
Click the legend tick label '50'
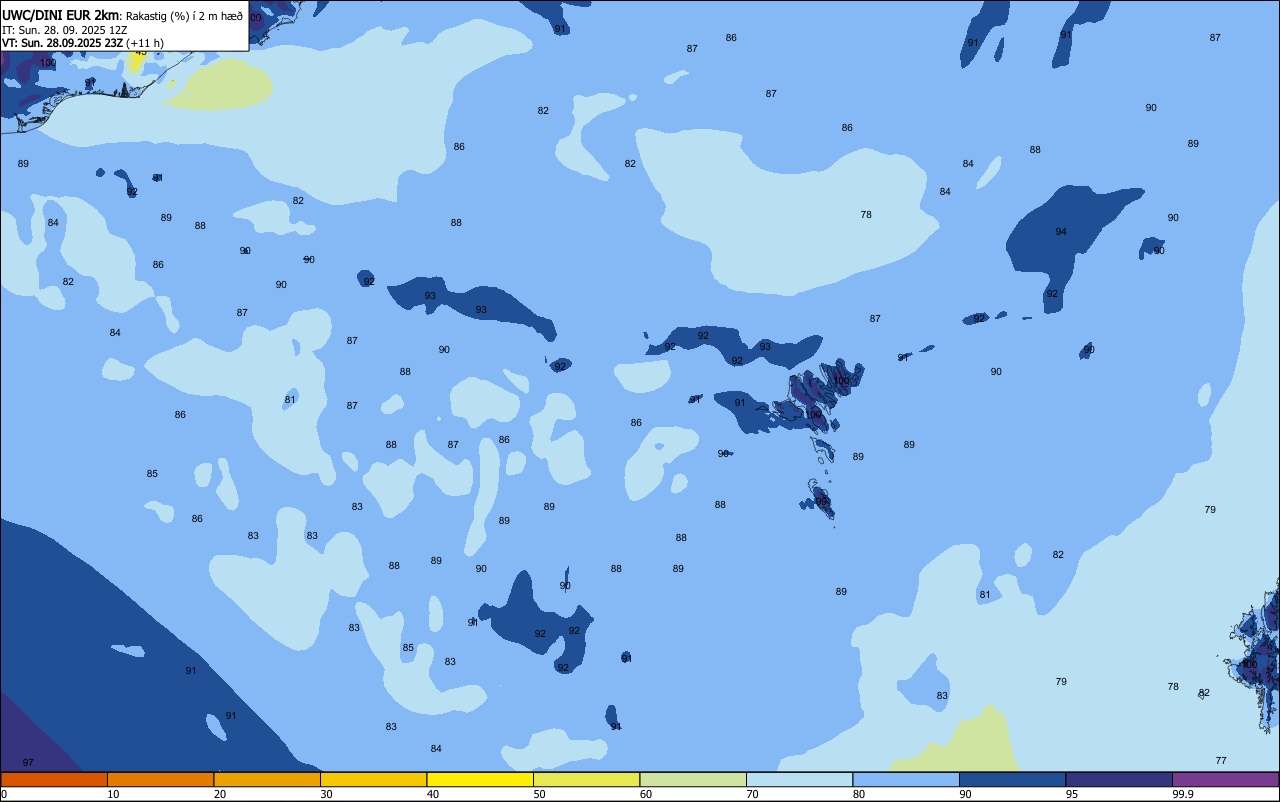click(x=539, y=794)
